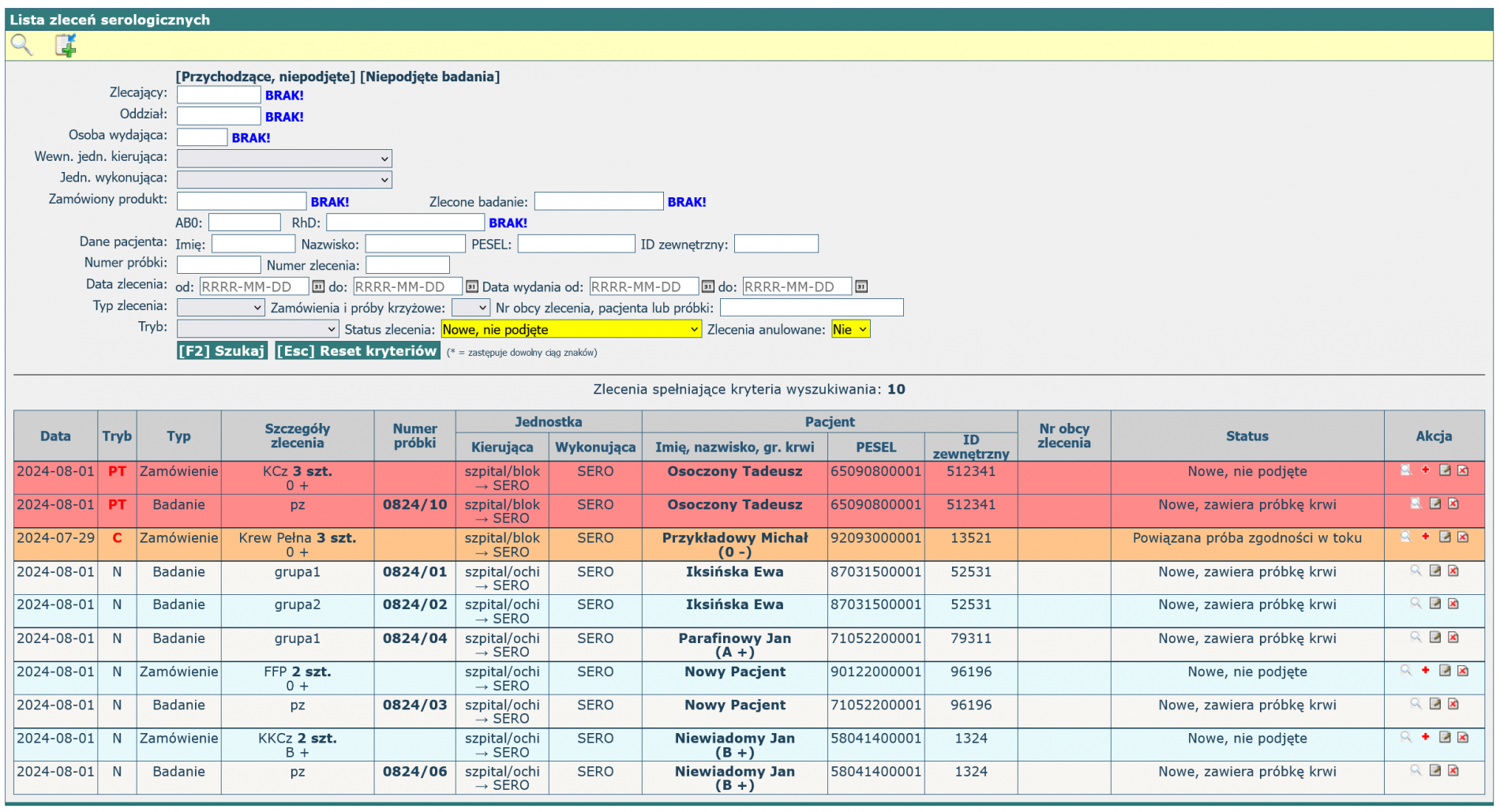Open calendar for Data zlecenia 'od' date

click(x=318, y=286)
